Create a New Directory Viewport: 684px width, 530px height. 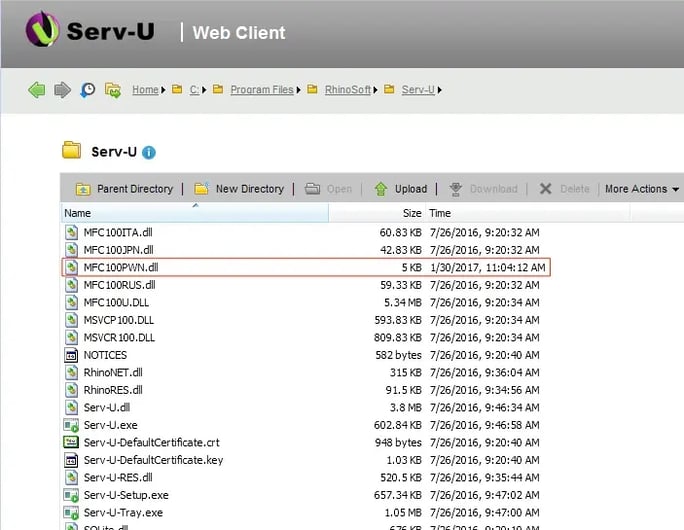tap(239, 189)
